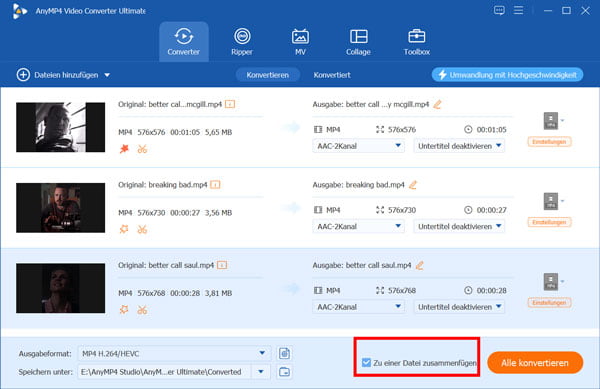Click Alle konvertieren button
This screenshot has height=389, width=600.
pos(535,363)
